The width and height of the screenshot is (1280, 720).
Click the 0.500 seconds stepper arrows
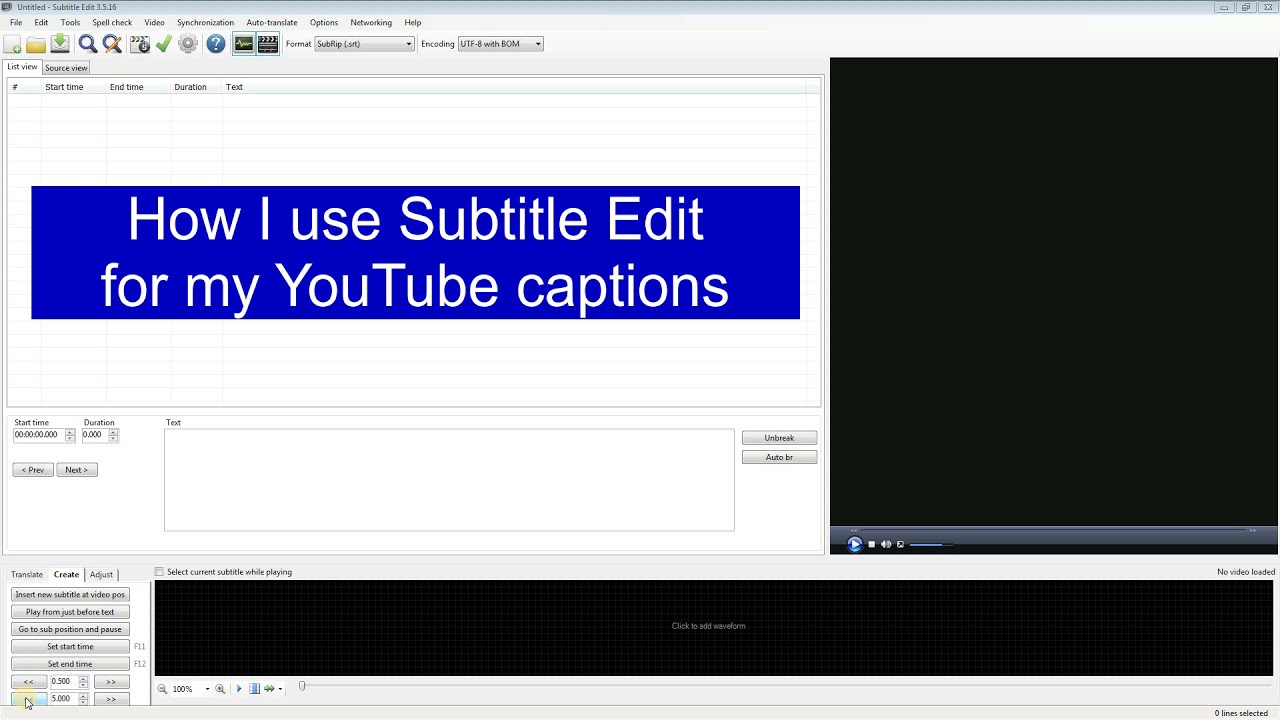click(83, 682)
